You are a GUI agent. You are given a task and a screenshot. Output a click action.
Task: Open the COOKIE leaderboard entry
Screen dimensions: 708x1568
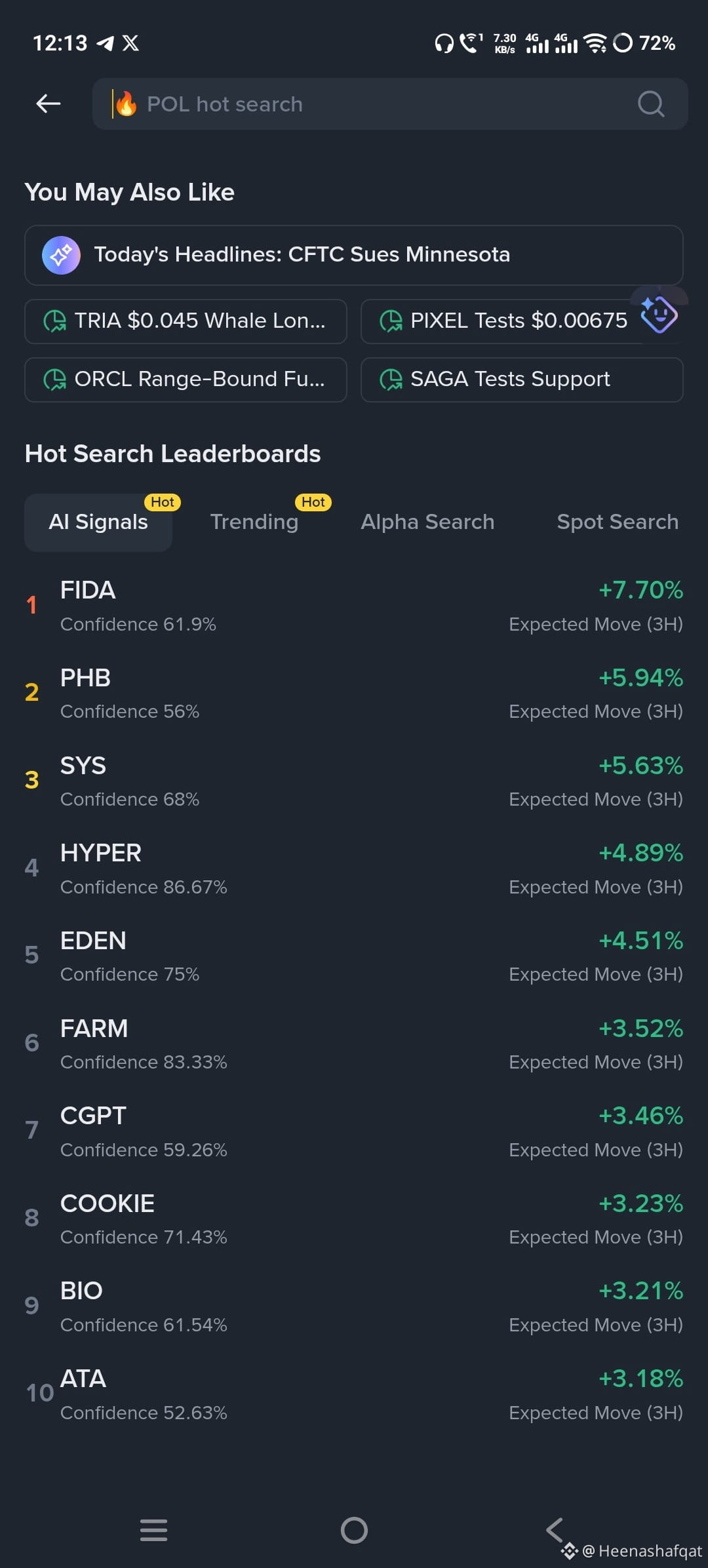354,1219
